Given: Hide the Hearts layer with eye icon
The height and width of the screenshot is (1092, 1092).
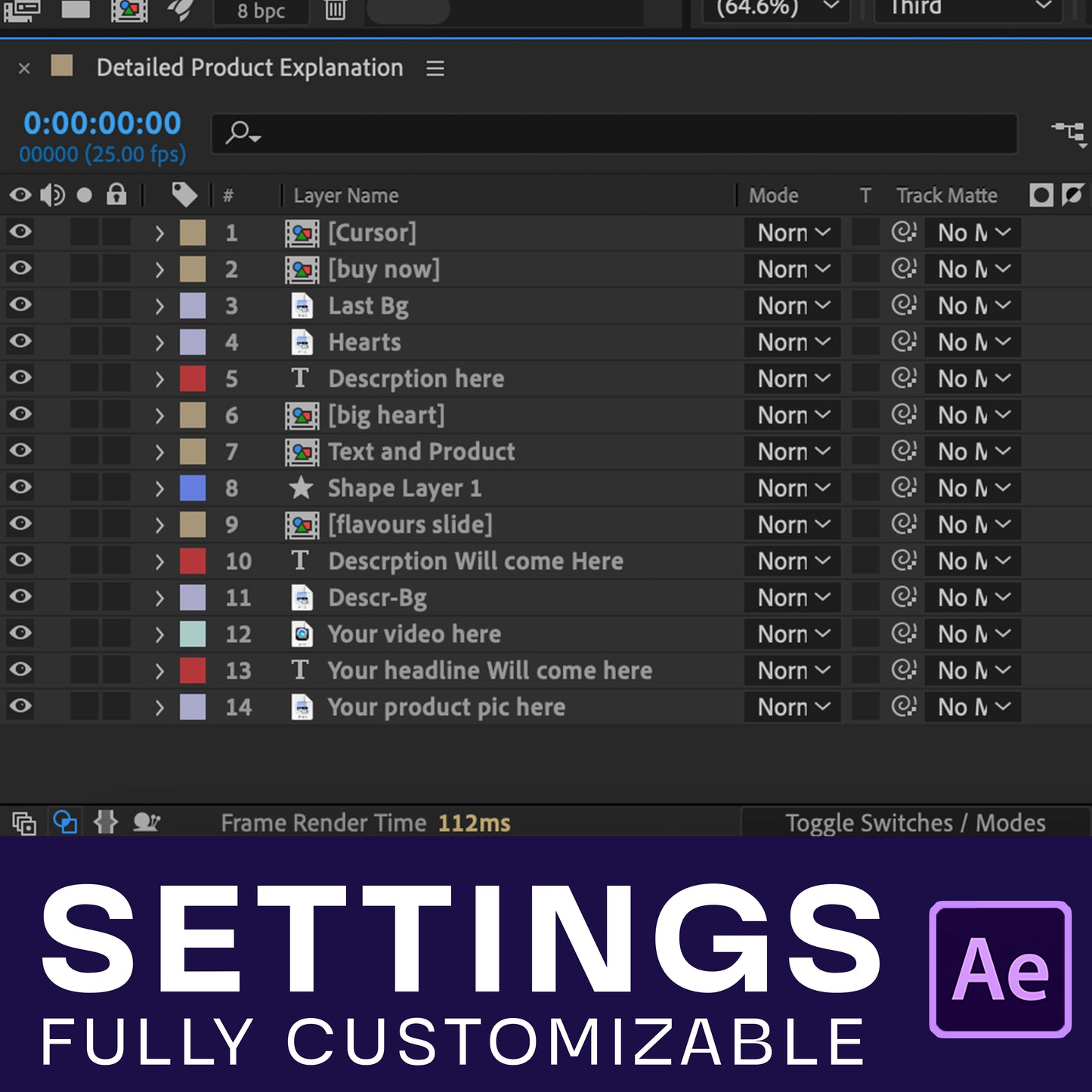Looking at the screenshot, I should click(20, 342).
